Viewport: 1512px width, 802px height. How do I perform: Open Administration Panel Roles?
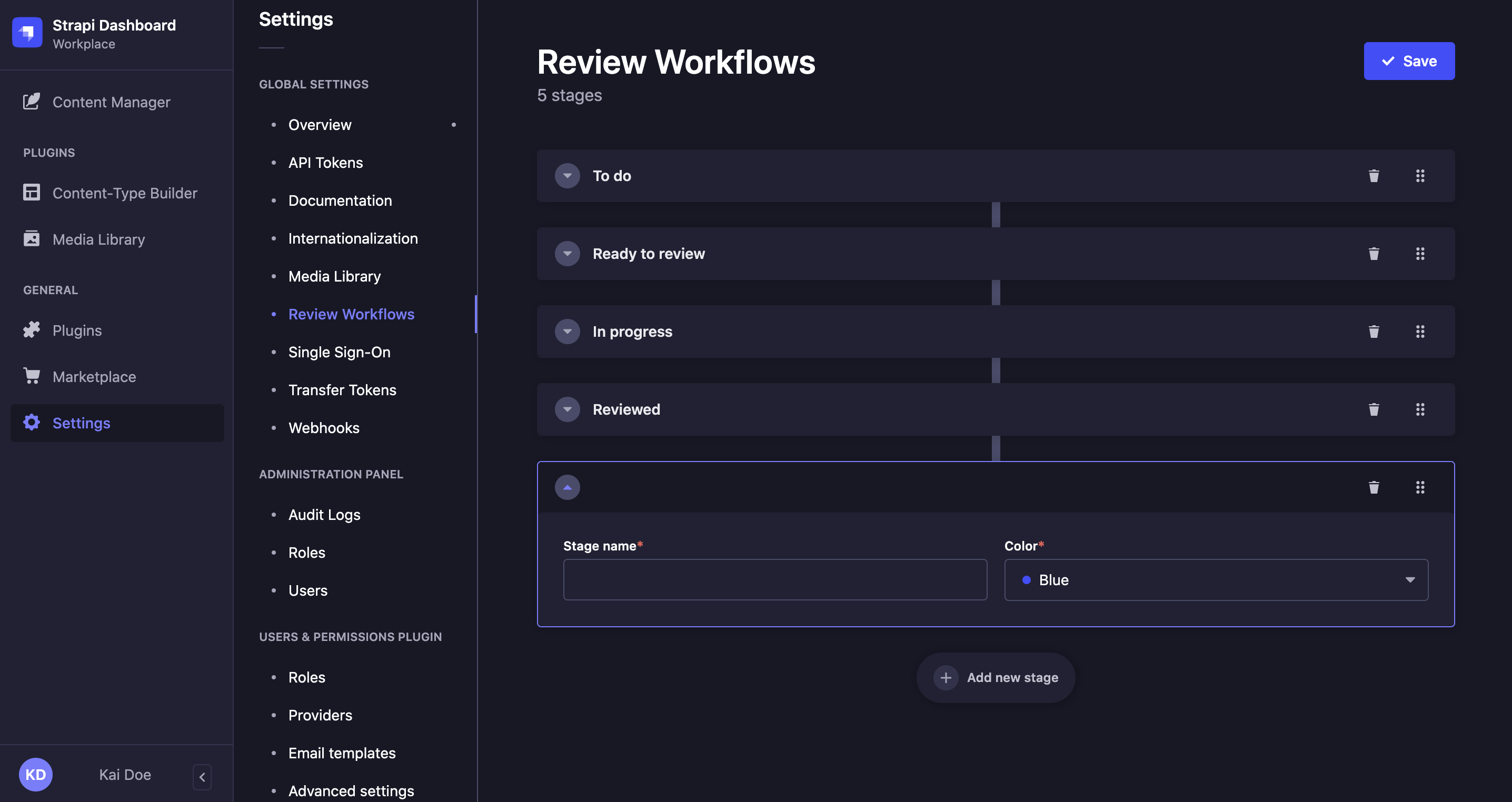[x=306, y=553]
